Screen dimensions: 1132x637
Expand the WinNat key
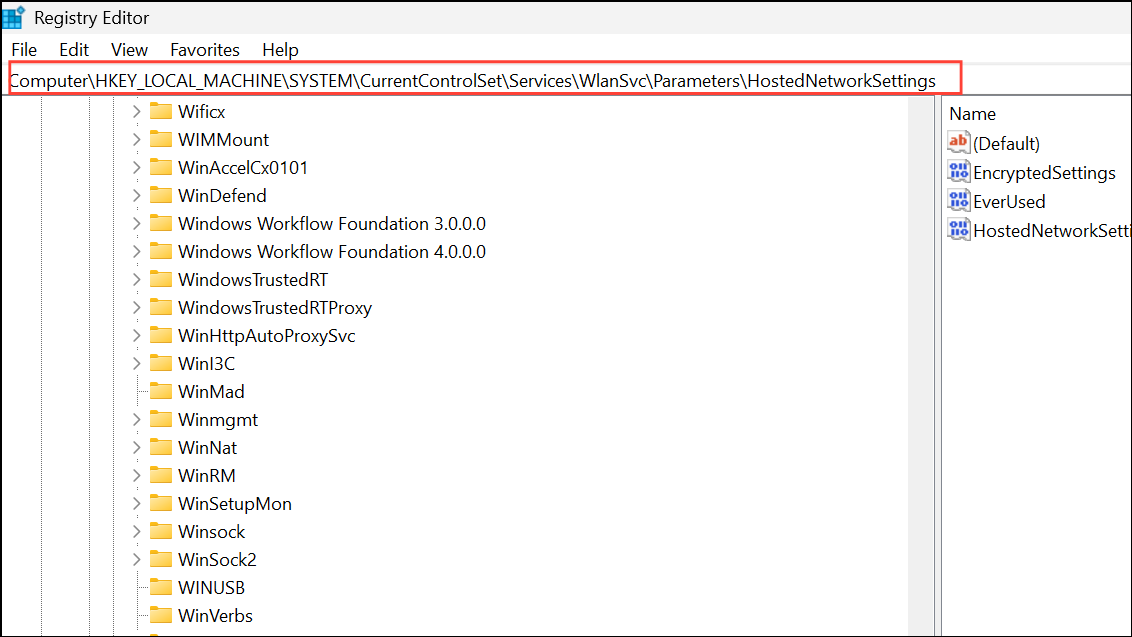point(136,448)
